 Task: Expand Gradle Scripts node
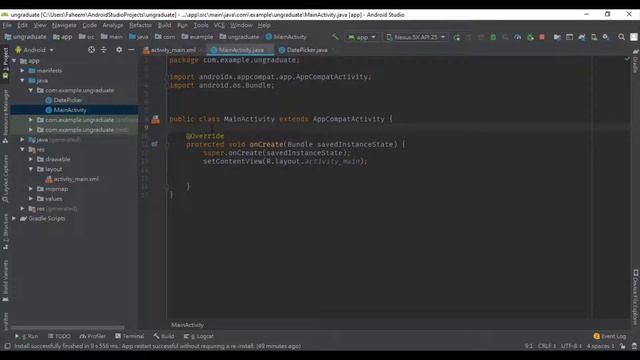(x=14, y=218)
